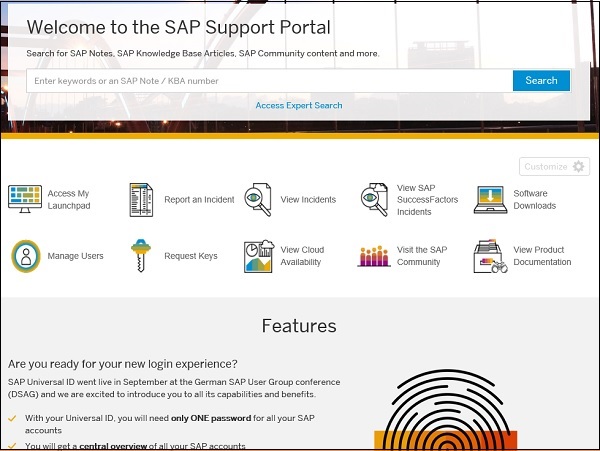600x451 pixels.
Task: Click the keyword or SAP Note search field
Action: pyautogui.click(x=269, y=81)
